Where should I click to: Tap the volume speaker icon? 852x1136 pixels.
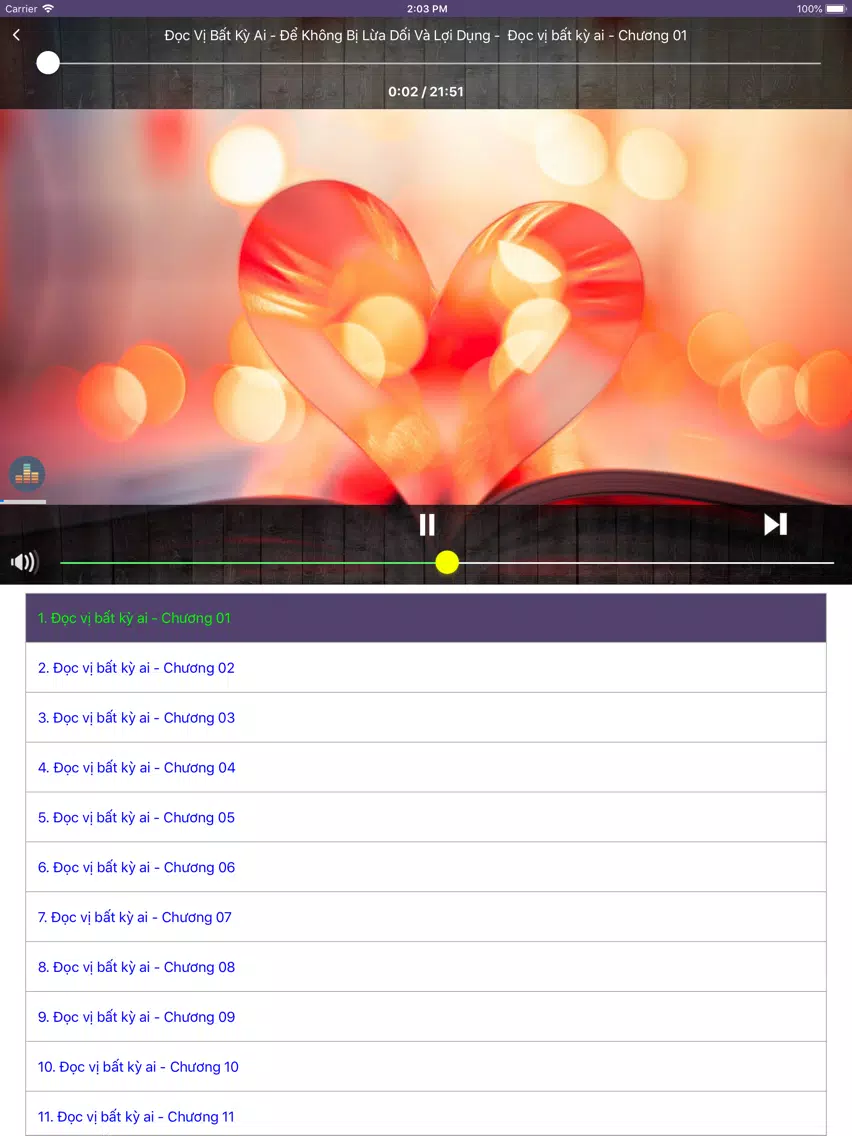pos(24,562)
